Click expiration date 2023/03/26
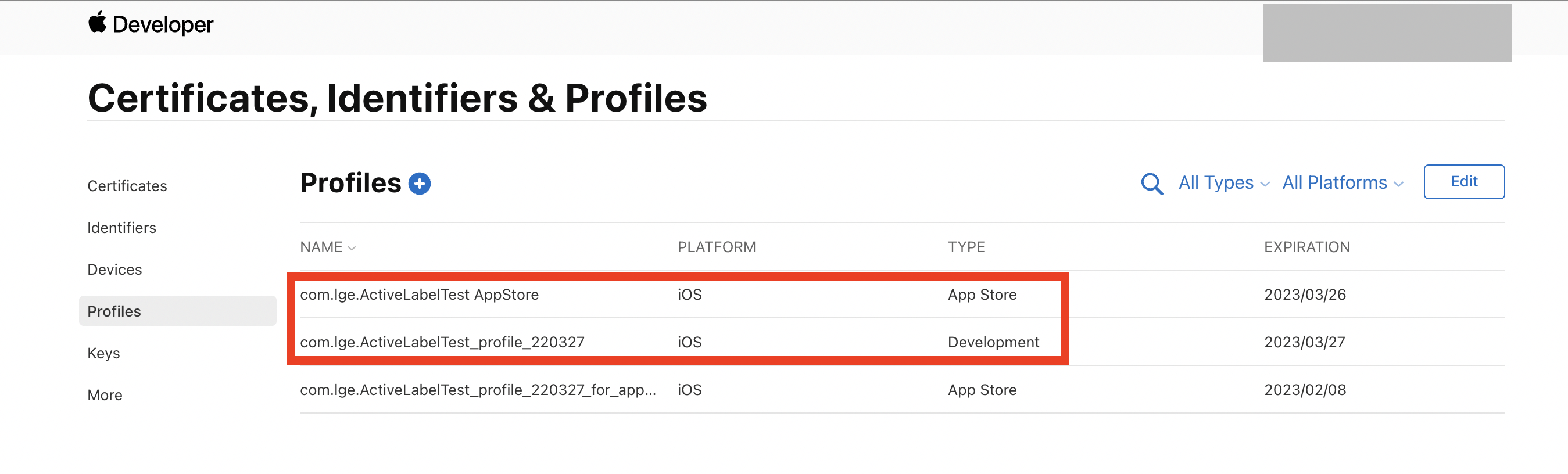The width and height of the screenshot is (1568, 474). [1304, 295]
